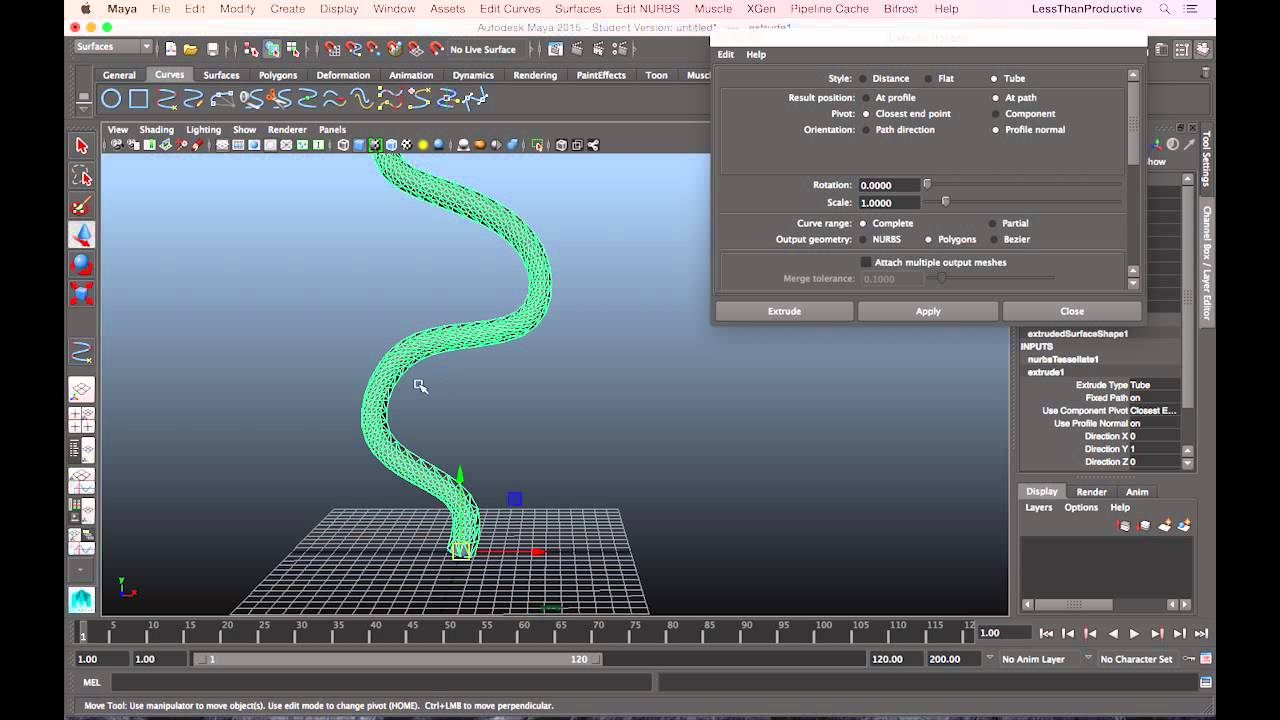Image resolution: width=1280 pixels, height=720 pixels.
Task: Open the Apple menu
Action: pos(86,9)
